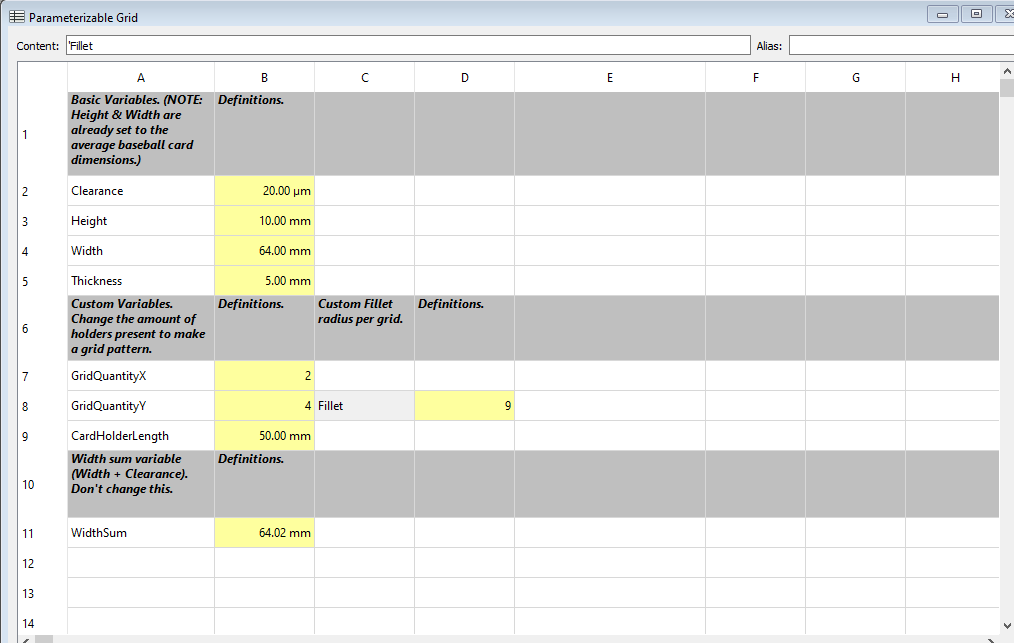Select row 14 header
The width and height of the screenshot is (1014, 643).
(43, 623)
